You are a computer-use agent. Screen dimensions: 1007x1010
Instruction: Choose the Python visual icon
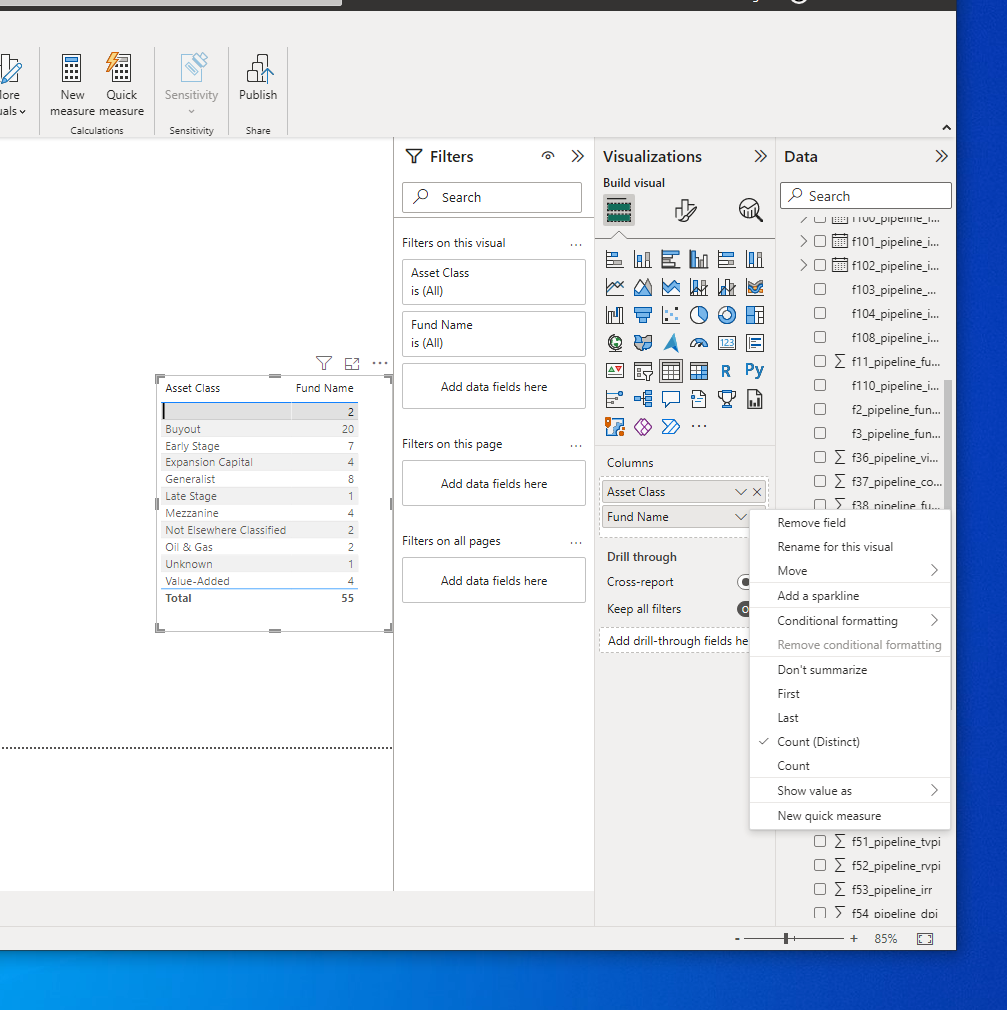pyautogui.click(x=755, y=371)
